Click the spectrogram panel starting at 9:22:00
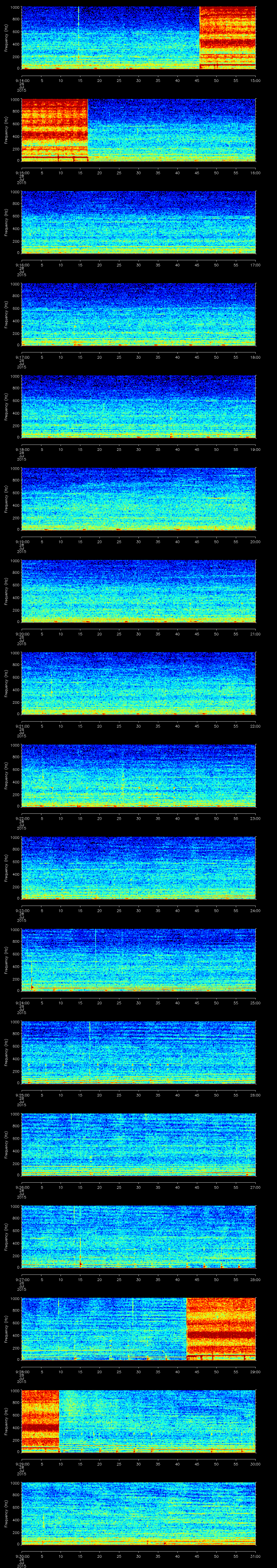277x1568 pixels. [138, 775]
